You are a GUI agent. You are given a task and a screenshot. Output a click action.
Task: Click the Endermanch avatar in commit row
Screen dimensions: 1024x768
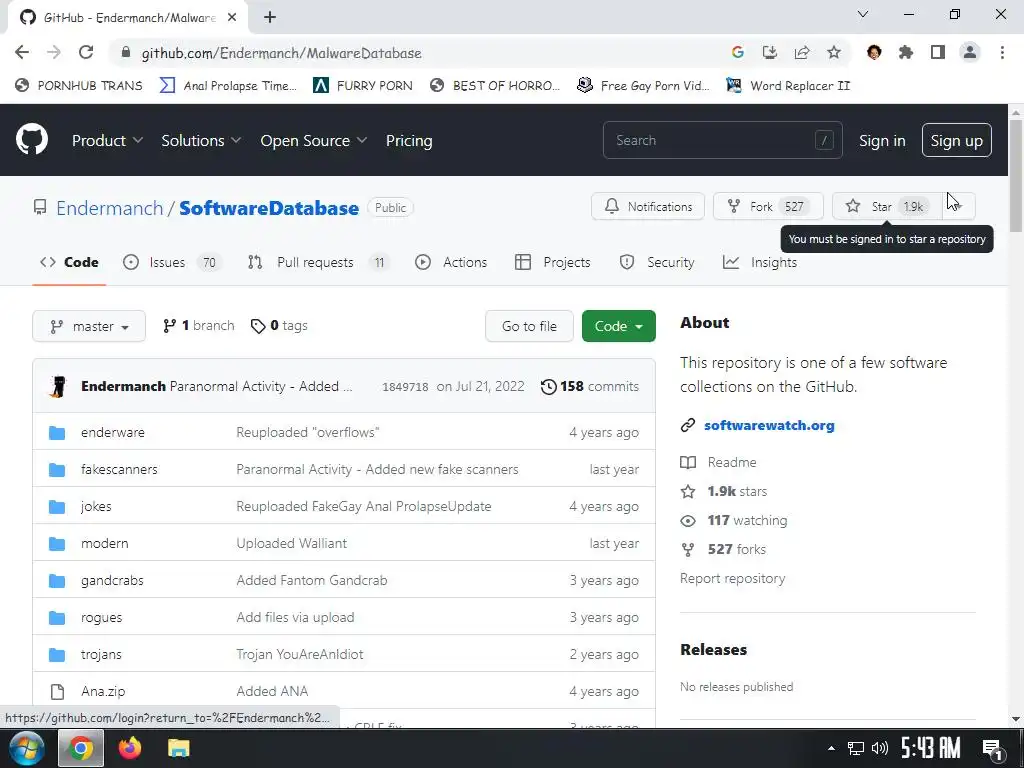(57, 386)
